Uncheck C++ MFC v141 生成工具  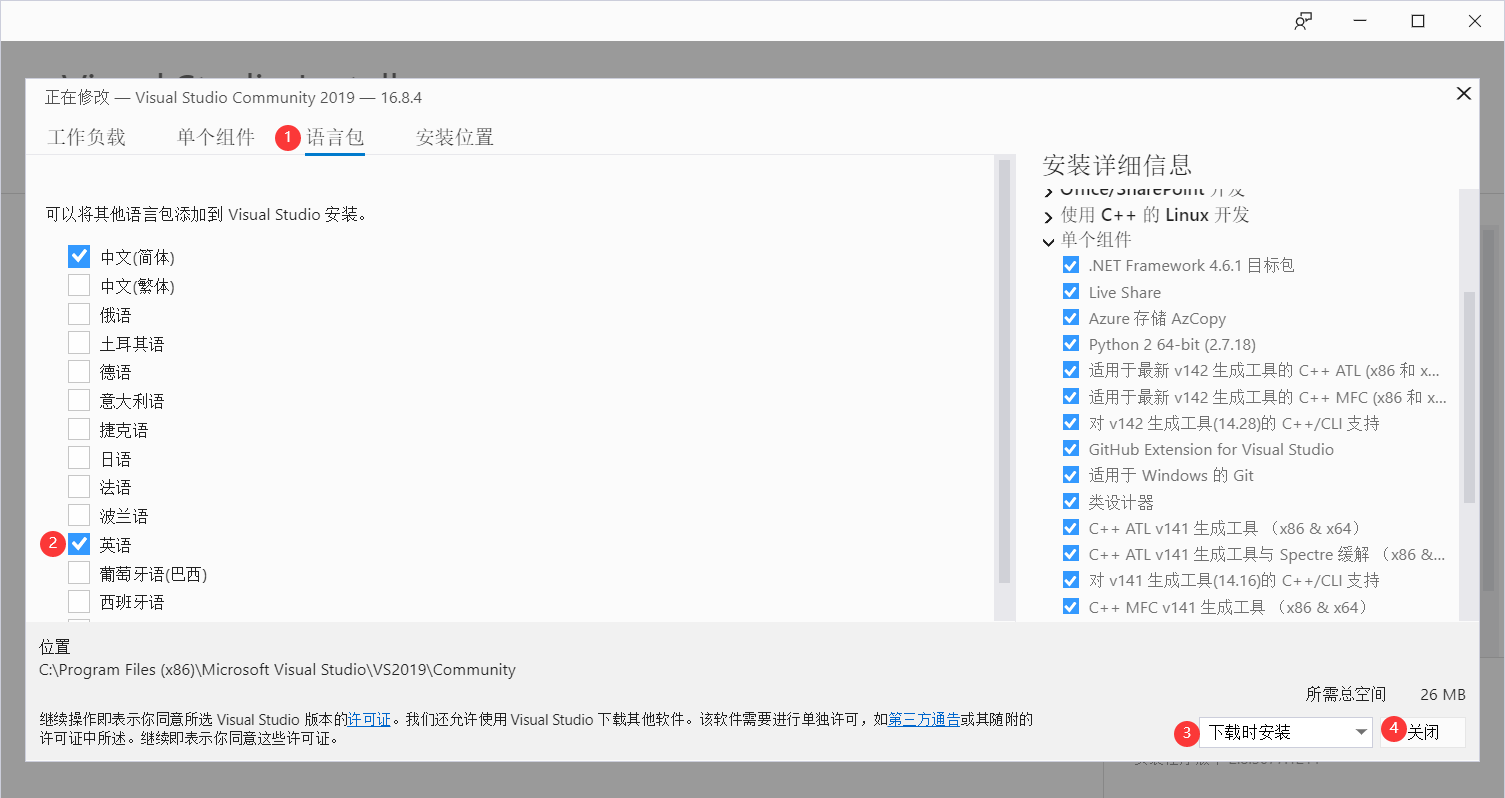pyautogui.click(x=1071, y=607)
